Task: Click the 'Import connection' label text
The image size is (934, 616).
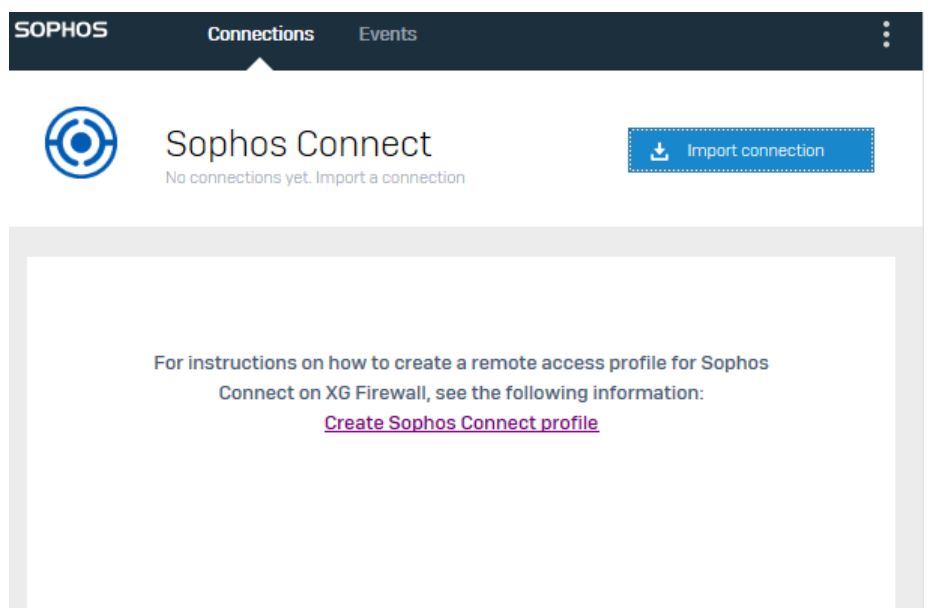Action: 755,151
